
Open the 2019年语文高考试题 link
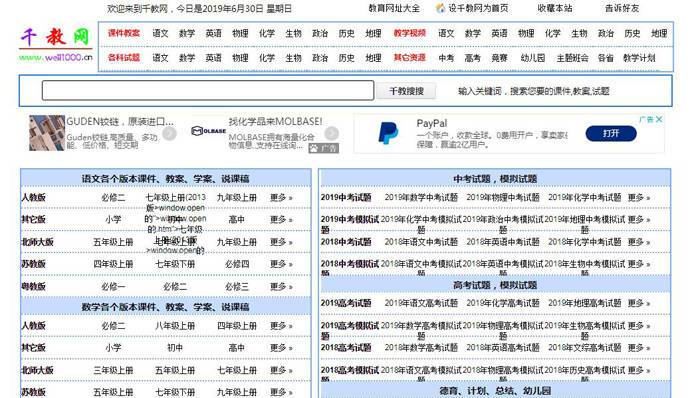tap(421, 303)
